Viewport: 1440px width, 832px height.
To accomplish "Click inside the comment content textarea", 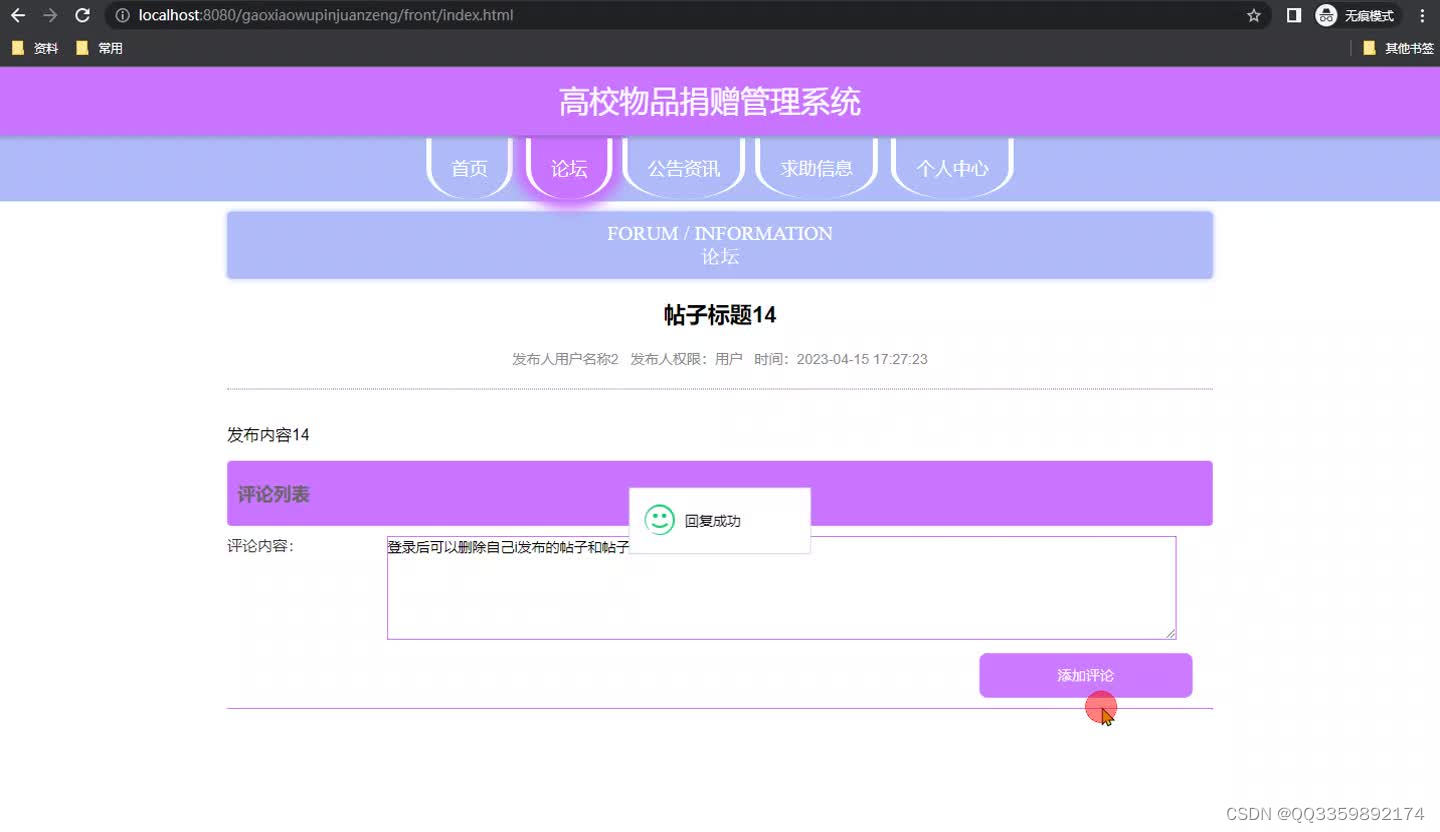I will pos(781,588).
